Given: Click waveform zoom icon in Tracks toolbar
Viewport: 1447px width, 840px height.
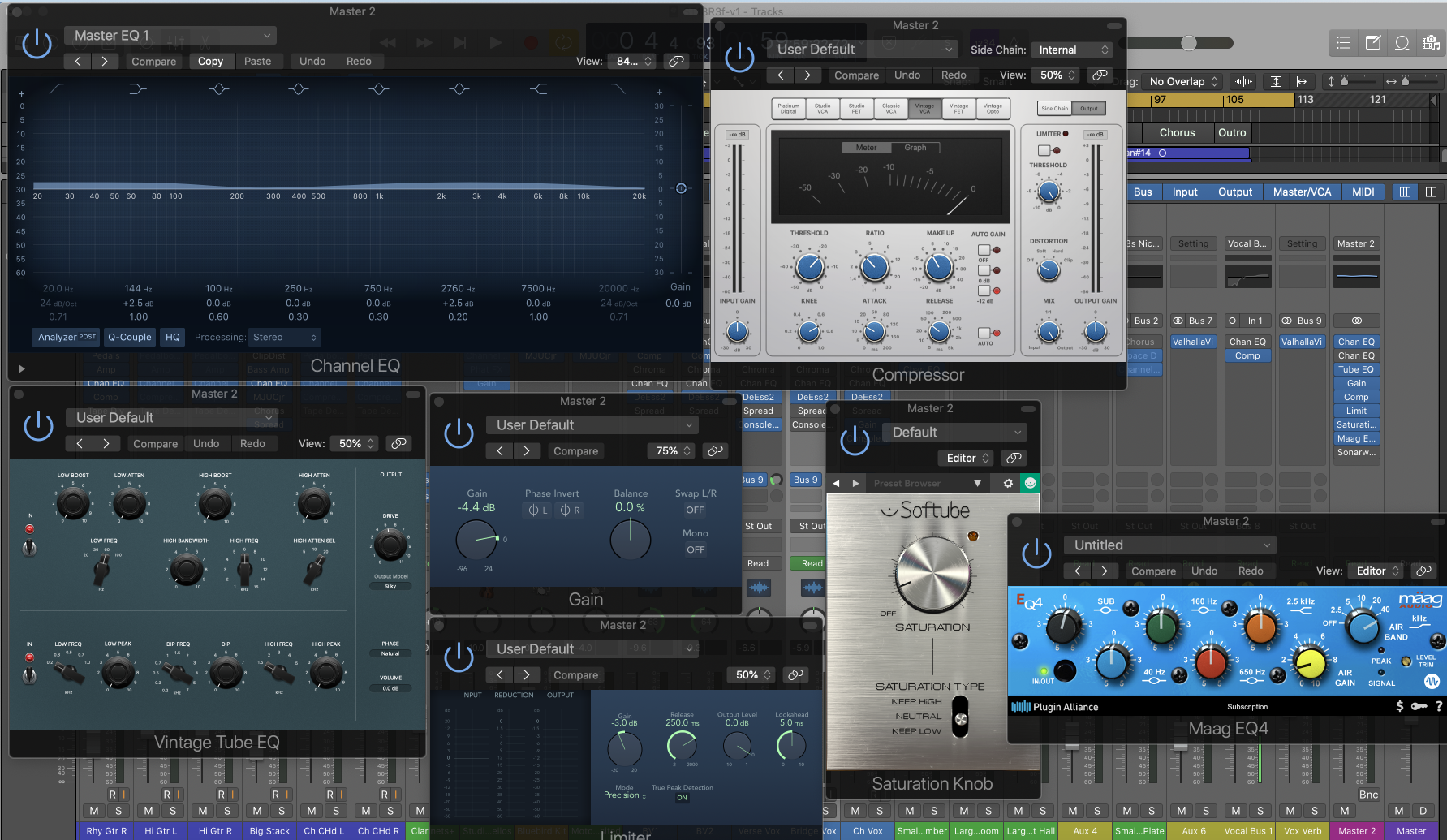Looking at the screenshot, I should click(1243, 81).
